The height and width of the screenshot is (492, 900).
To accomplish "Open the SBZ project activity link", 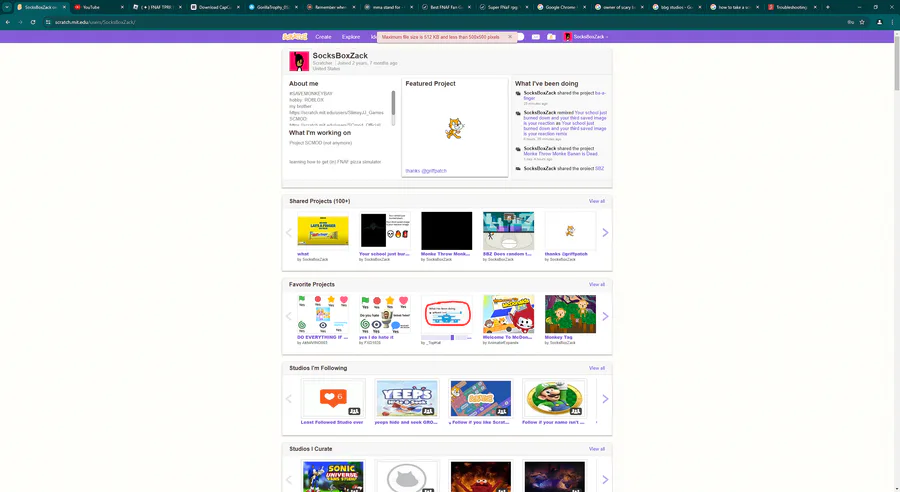I will [x=599, y=168].
